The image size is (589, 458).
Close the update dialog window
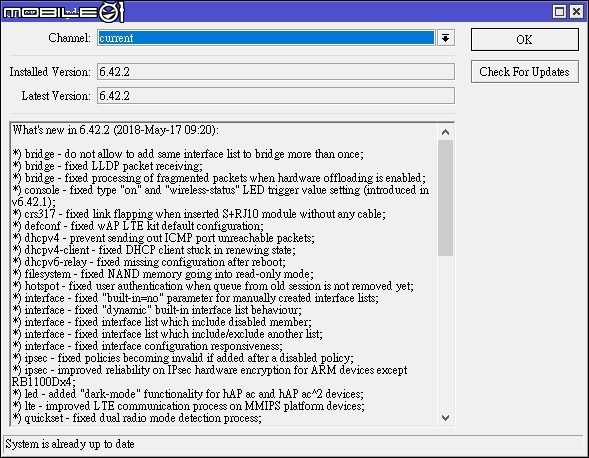(x=577, y=11)
